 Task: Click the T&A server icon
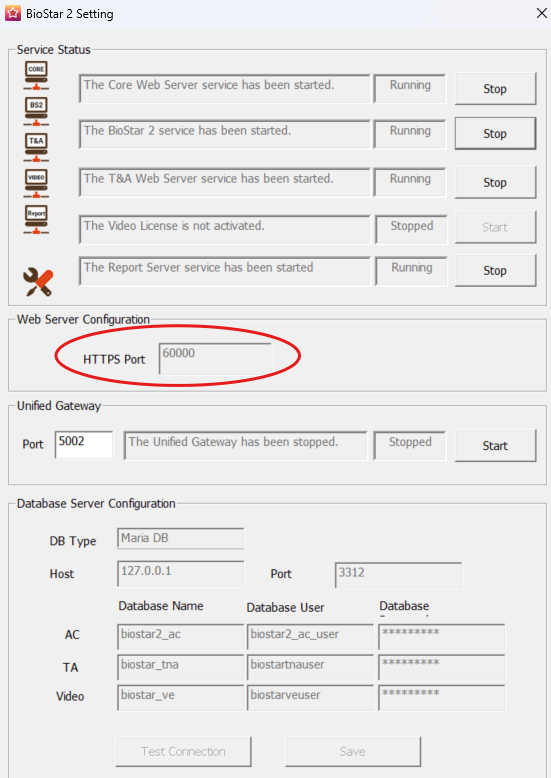pos(36,147)
